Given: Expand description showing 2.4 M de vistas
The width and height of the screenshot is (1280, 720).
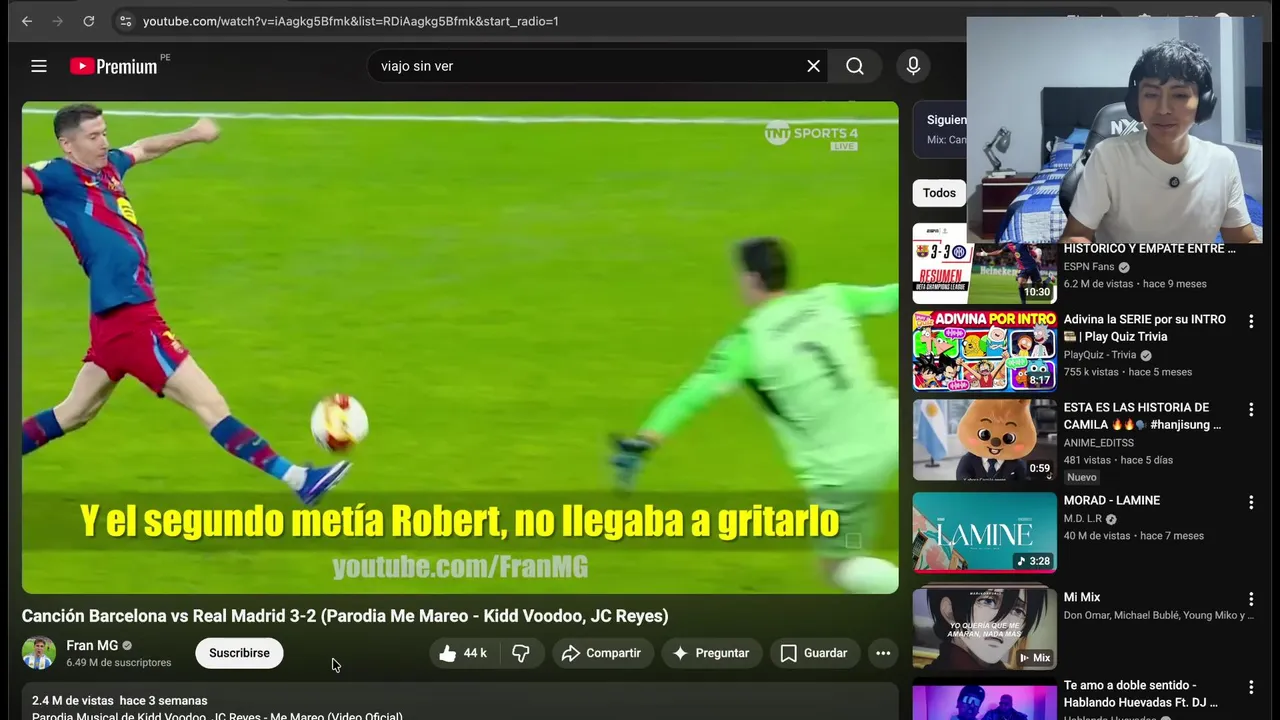Looking at the screenshot, I should pyautogui.click(x=460, y=702).
